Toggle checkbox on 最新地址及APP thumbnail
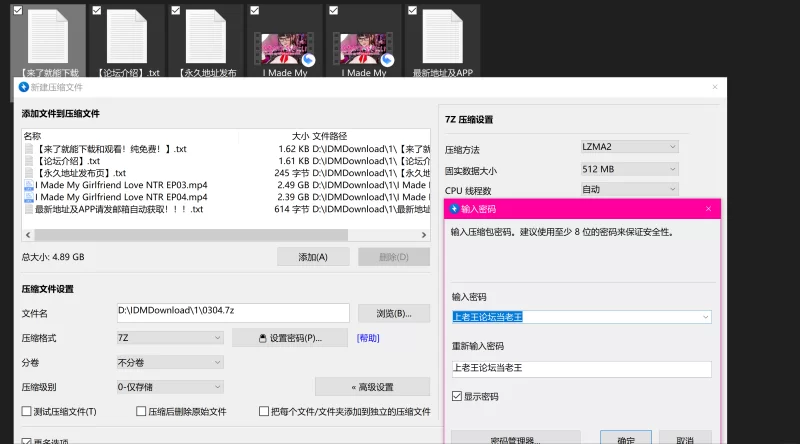Screen dimensions: 800x444 pyautogui.click(x=412, y=10)
